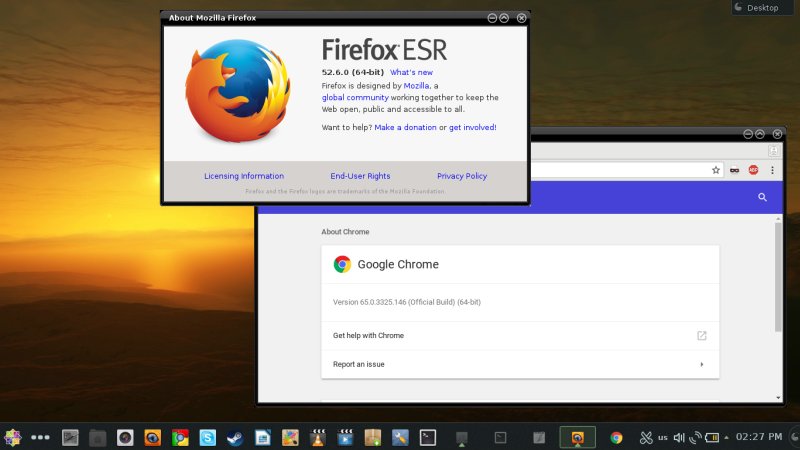Open the folder file manager launcher

coord(97,437)
